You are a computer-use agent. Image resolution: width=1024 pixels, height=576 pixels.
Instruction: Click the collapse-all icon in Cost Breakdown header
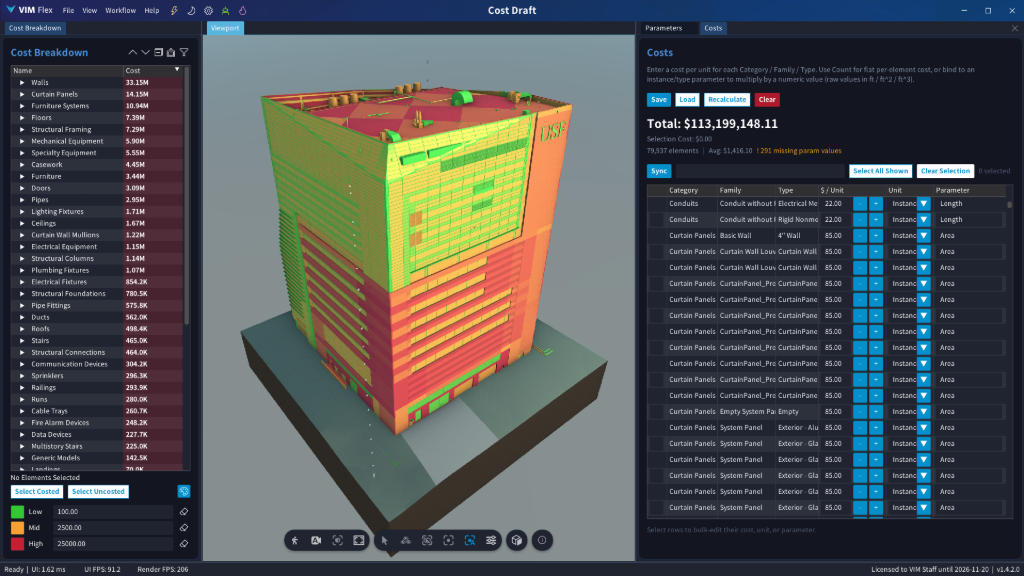(x=158, y=52)
